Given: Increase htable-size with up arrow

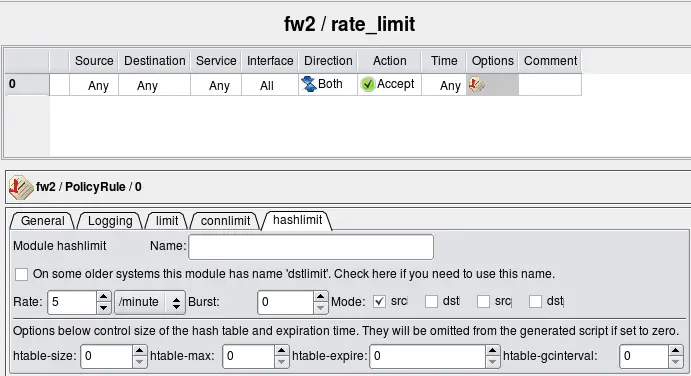Looking at the screenshot, I should [x=139, y=351].
